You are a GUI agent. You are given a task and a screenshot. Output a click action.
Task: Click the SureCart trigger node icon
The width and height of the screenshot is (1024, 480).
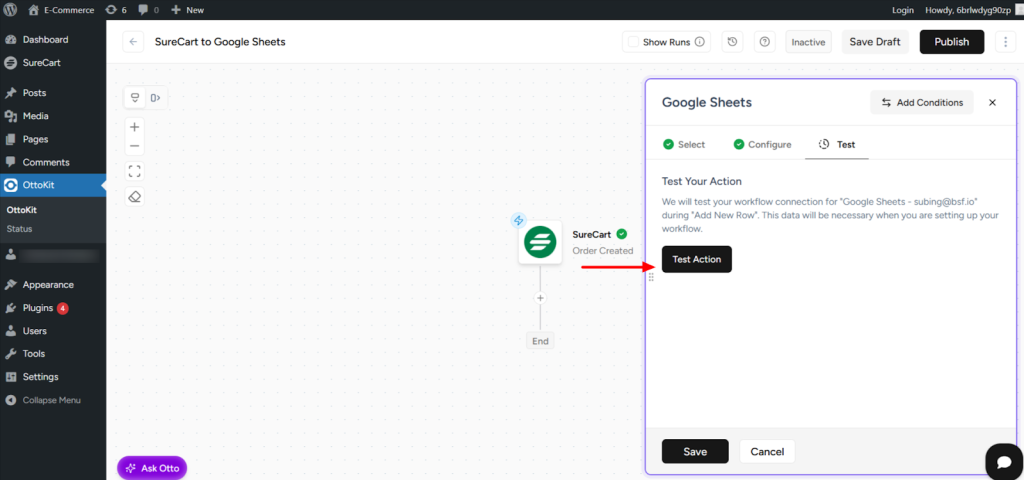pyautogui.click(x=540, y=242)
